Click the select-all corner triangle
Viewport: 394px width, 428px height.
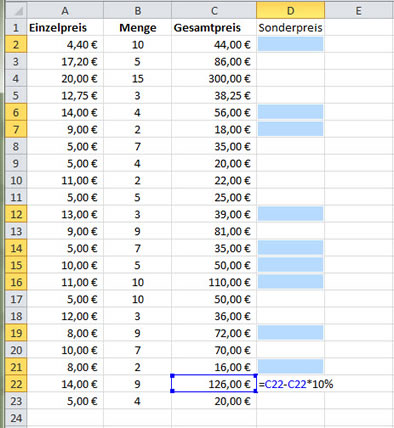coord(16,11)
